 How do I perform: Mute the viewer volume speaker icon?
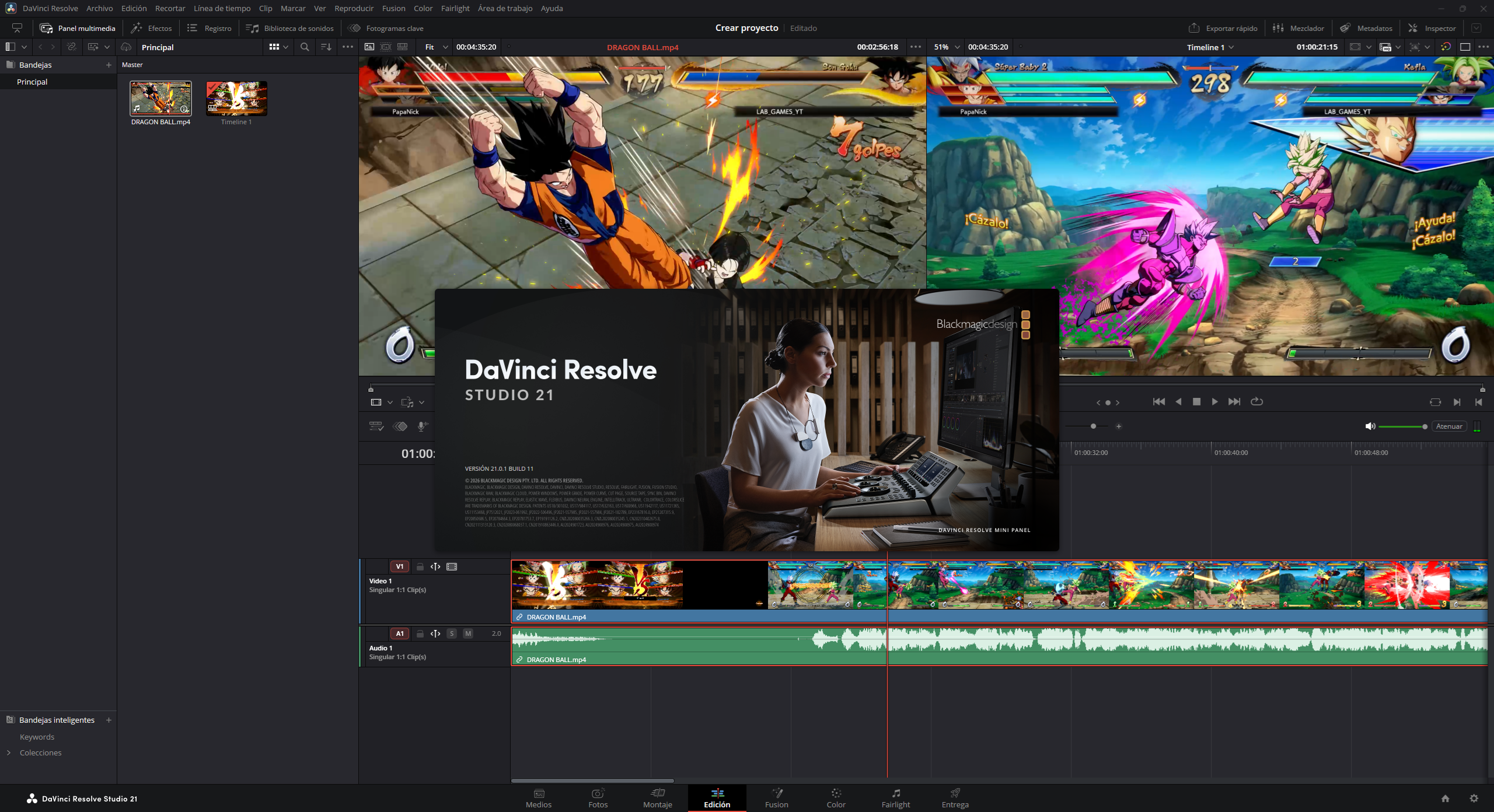pyautogui.click(x=1370, y=426)
